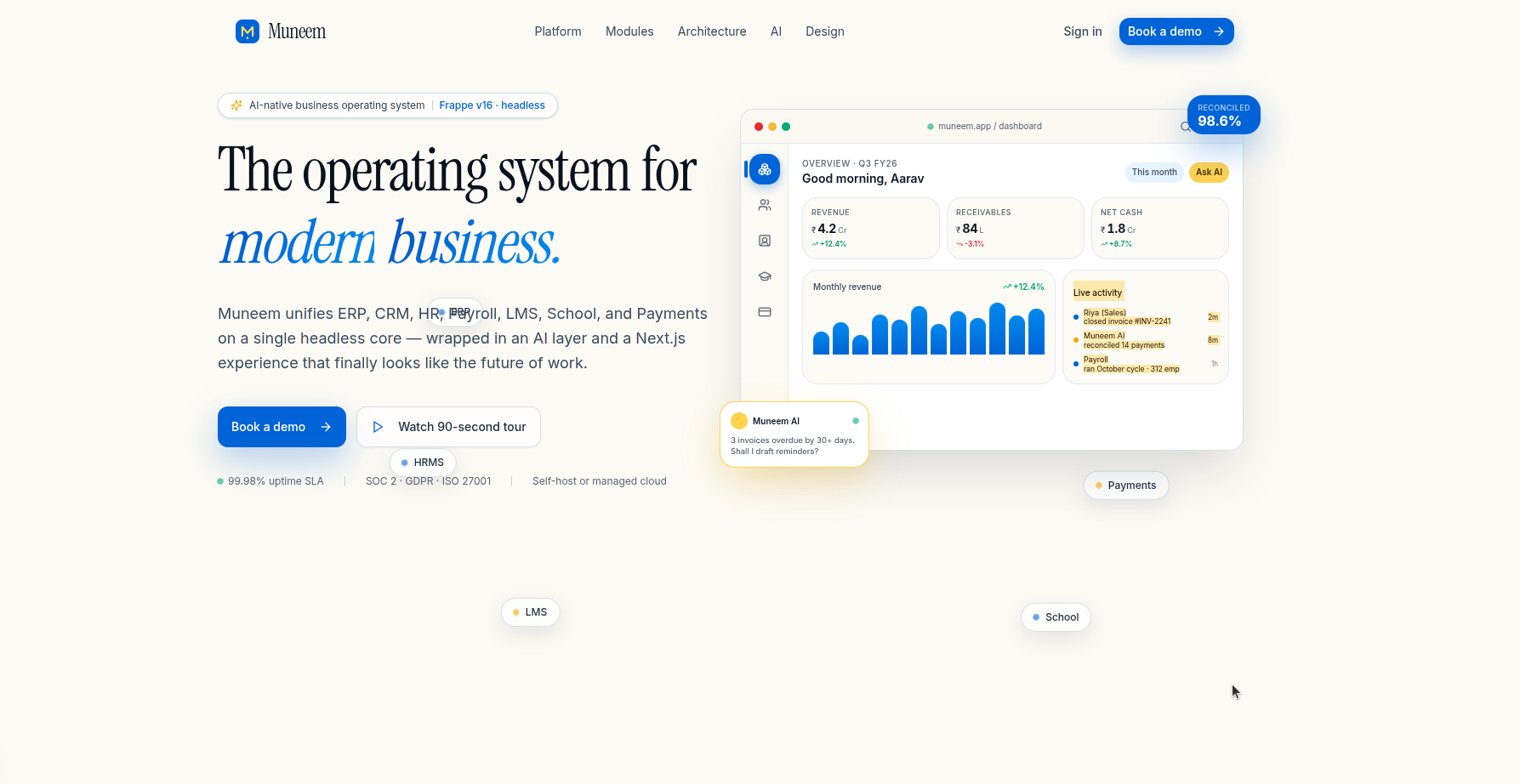Click Watch 90-second tour button

(x=448, y=427)
